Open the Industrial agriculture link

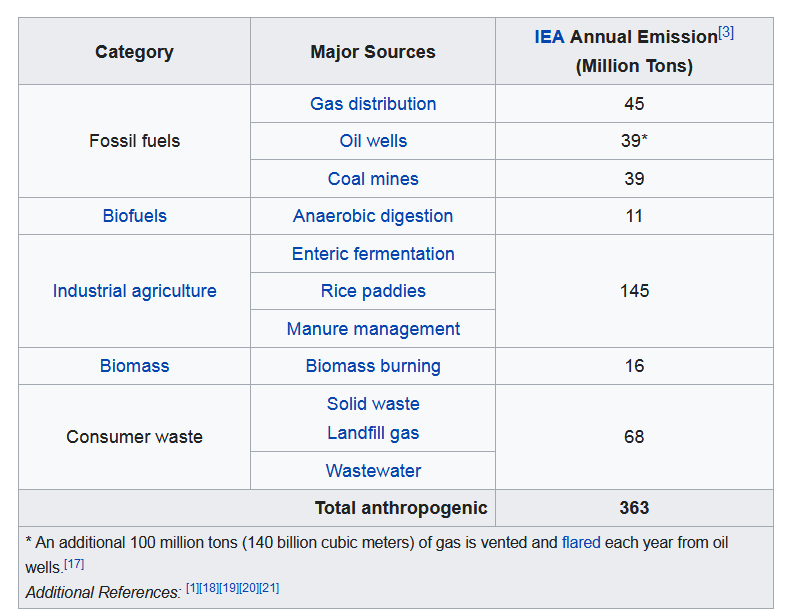[134, 291]
